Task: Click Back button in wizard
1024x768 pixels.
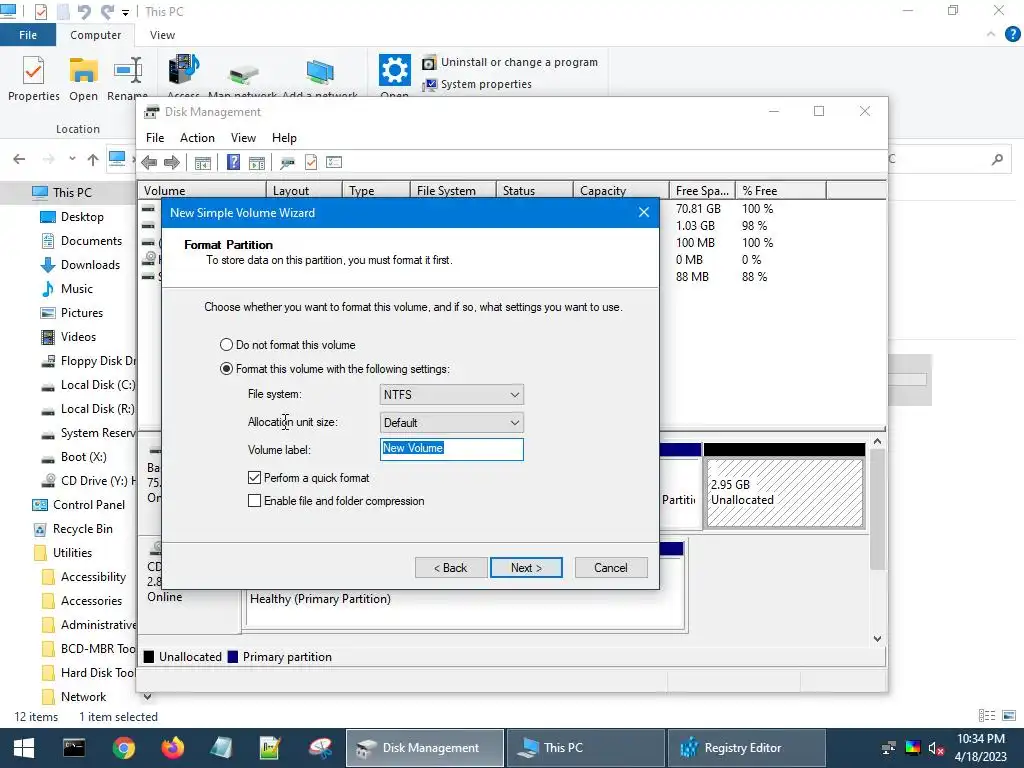Action: tap(451, 568)
